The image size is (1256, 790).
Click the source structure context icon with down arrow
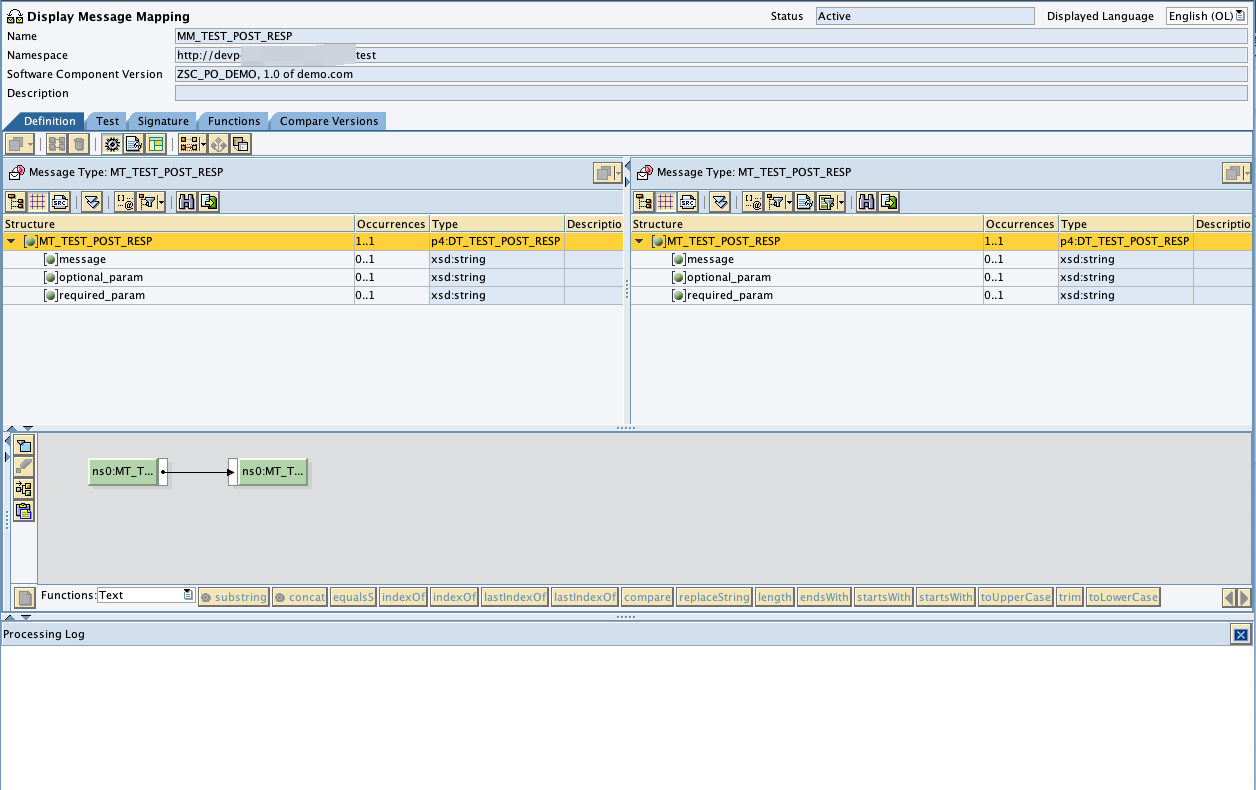click(x=92, y=202)
